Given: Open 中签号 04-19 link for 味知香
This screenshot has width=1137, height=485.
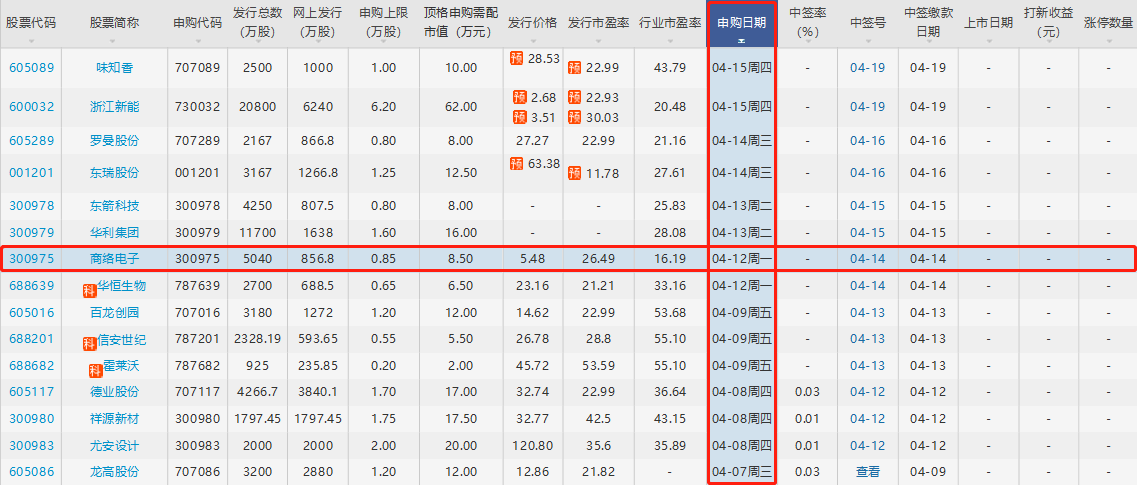Looking at the screenshot, I should pos(868,67).
